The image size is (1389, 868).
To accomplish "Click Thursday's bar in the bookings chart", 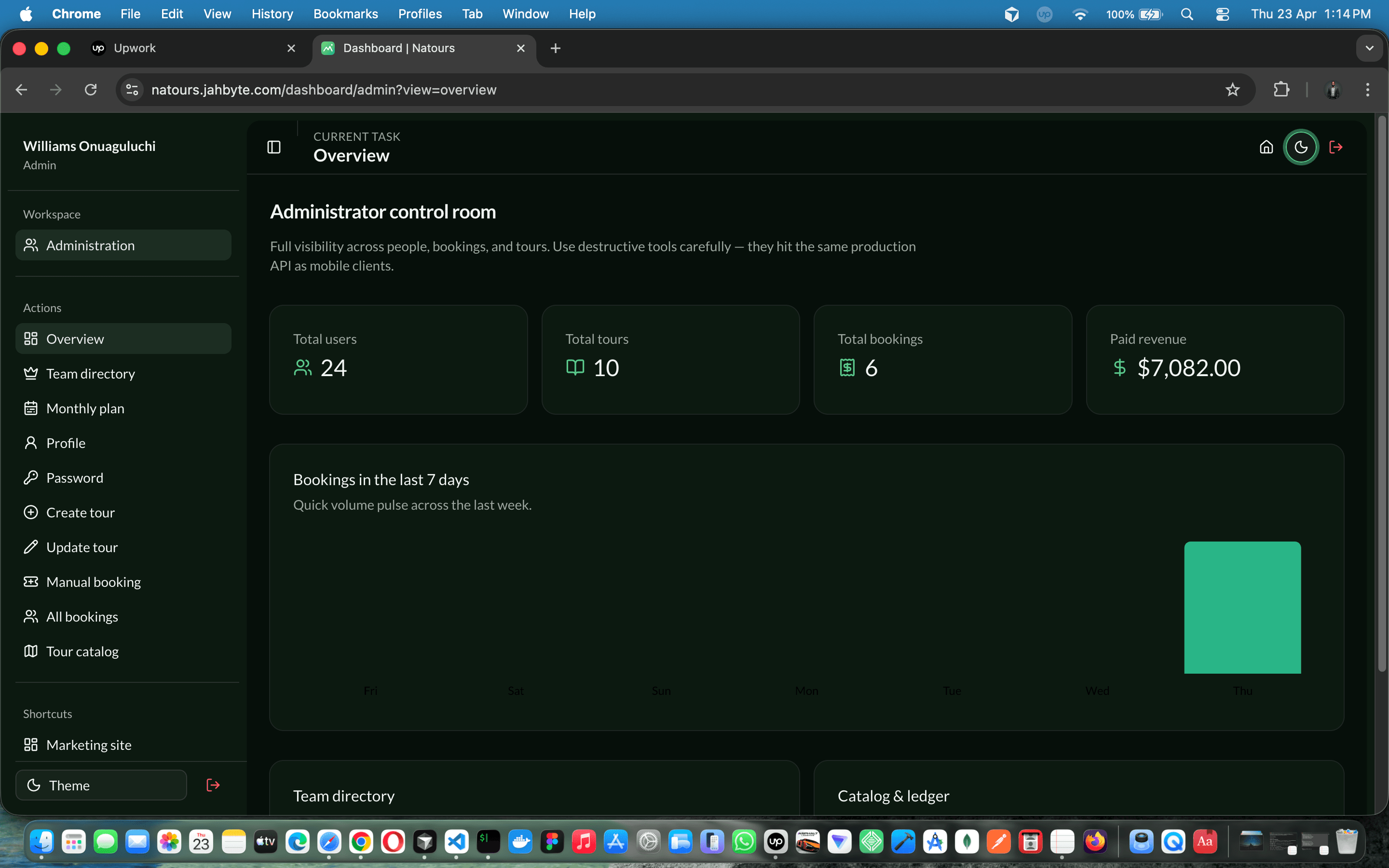I will pos(1243,607).
